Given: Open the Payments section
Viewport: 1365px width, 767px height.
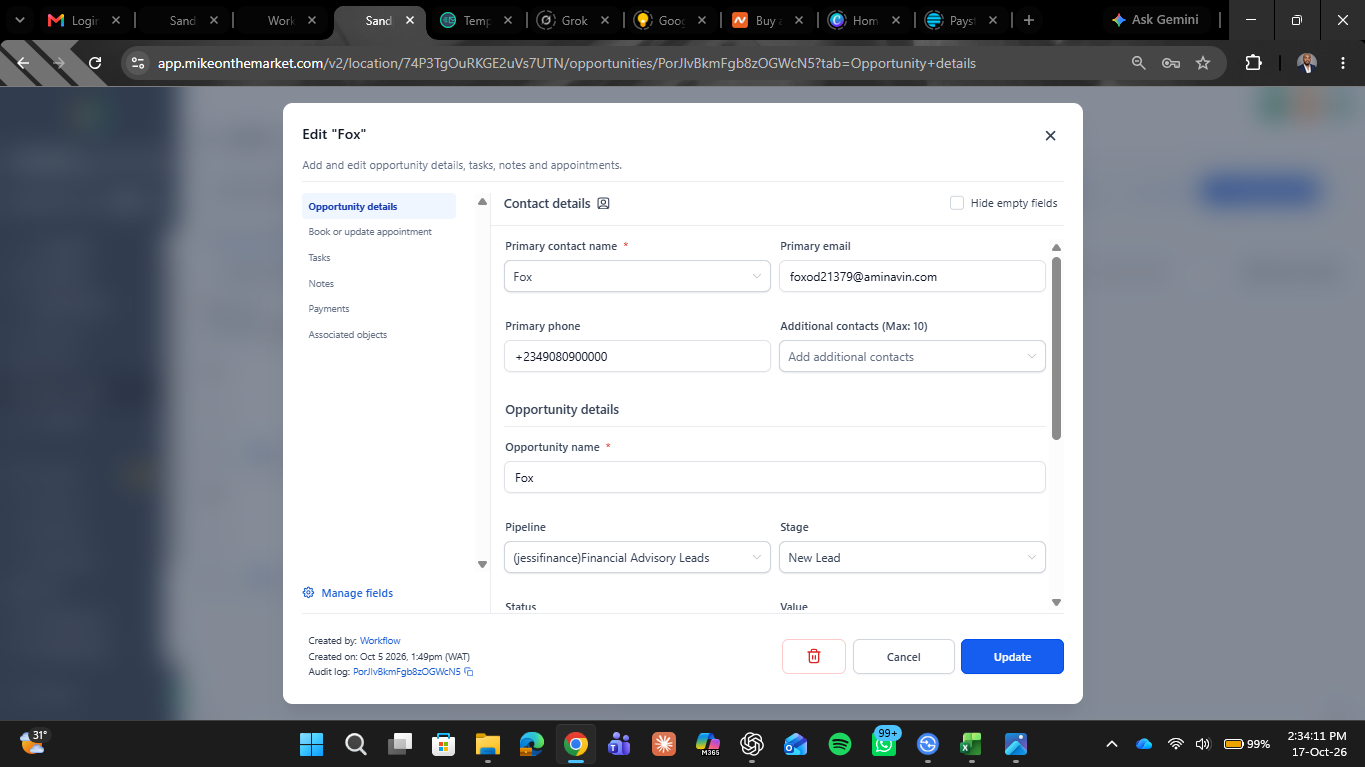Looking at the screenshot, I should 329,309.
